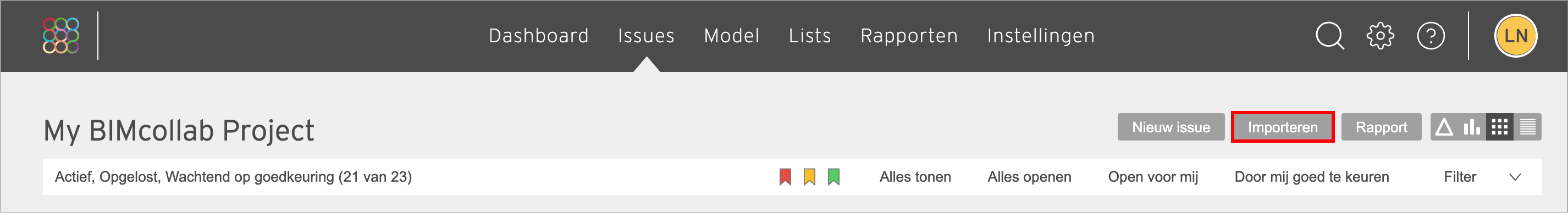Toggle the yellow priority flag filter
The height and width of the screenshot is (213, 1568).
[x=809, y=177]
